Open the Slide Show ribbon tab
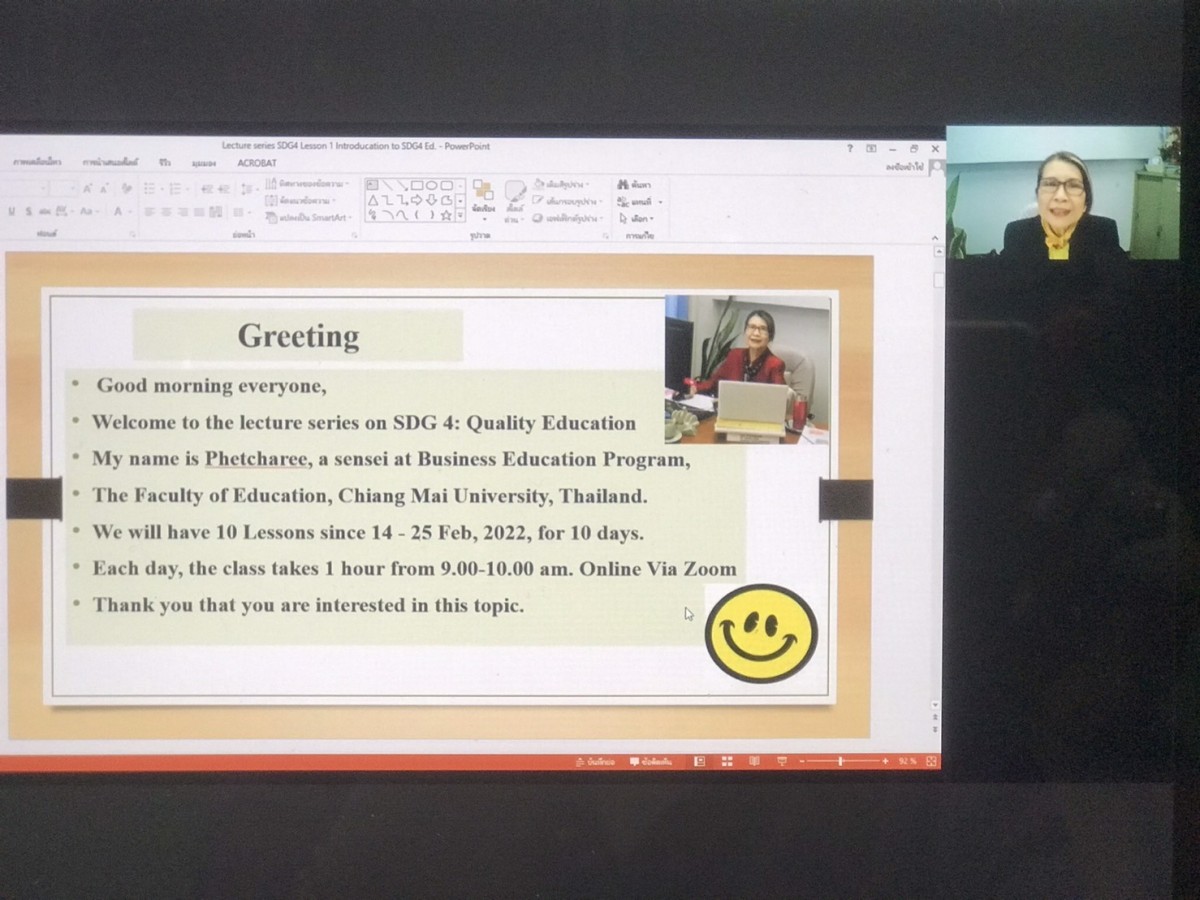1200x900 pixels. [x=110, y=161]
